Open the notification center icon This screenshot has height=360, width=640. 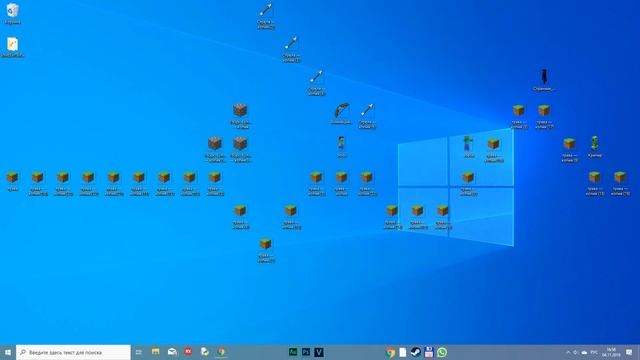click(x=629, y=352)
